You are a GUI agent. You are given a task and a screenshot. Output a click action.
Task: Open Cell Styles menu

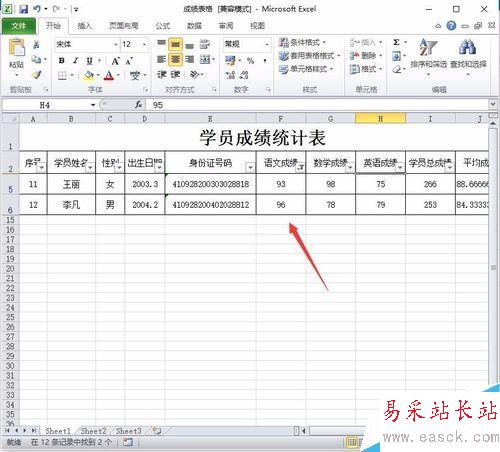point(306,69)
